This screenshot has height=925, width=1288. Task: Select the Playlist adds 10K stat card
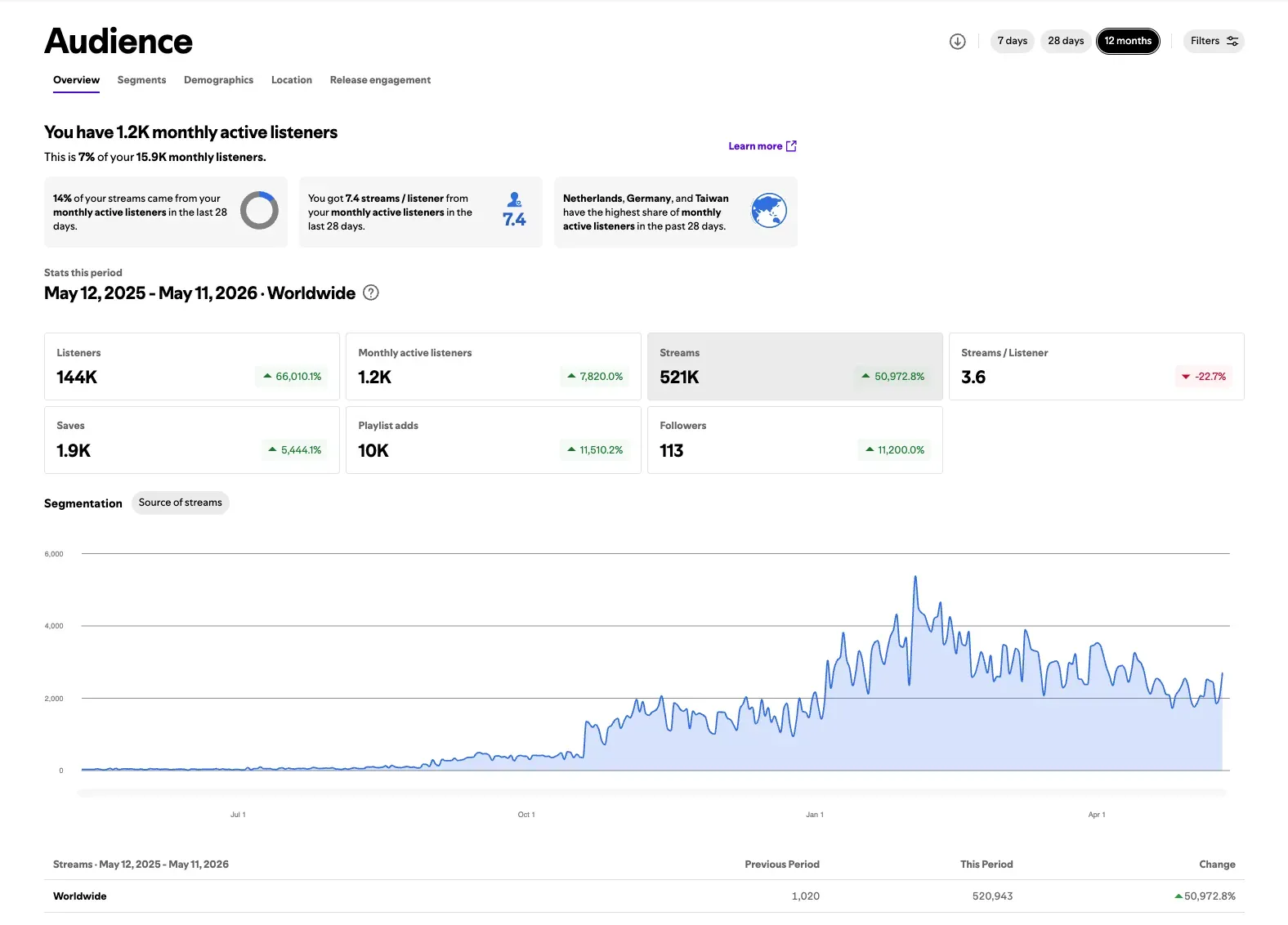click(494, 440)
